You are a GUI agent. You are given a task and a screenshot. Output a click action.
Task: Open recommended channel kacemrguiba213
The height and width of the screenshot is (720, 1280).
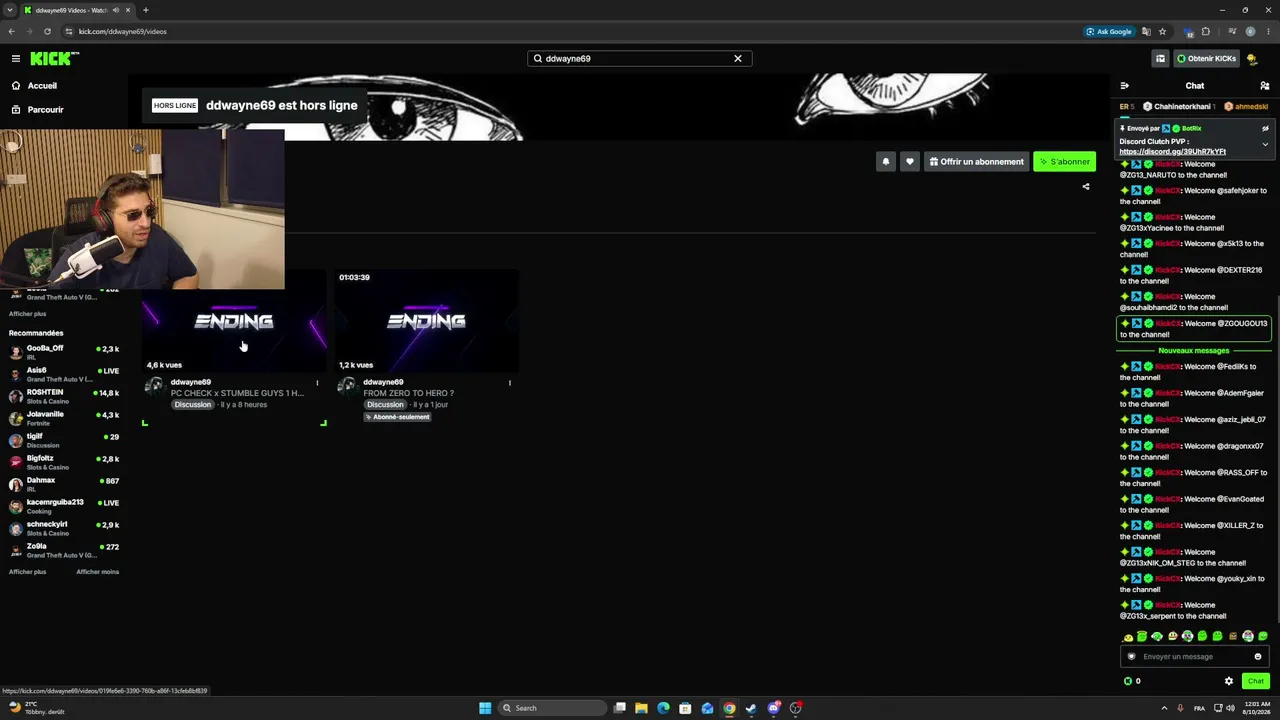(x=64, y=505)
